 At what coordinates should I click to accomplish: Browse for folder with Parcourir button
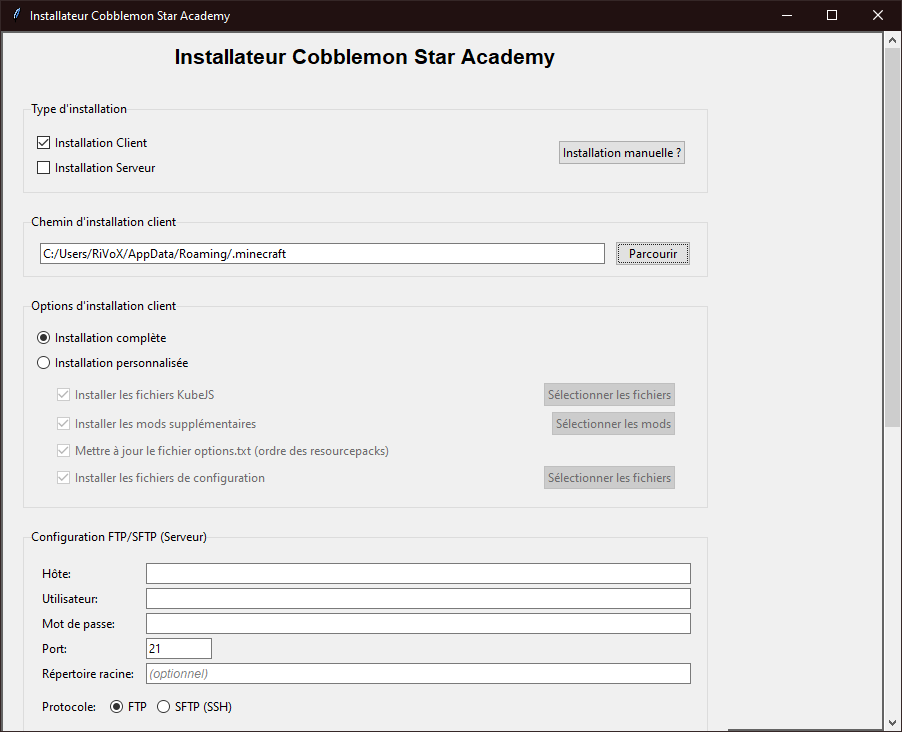(653, 254)
